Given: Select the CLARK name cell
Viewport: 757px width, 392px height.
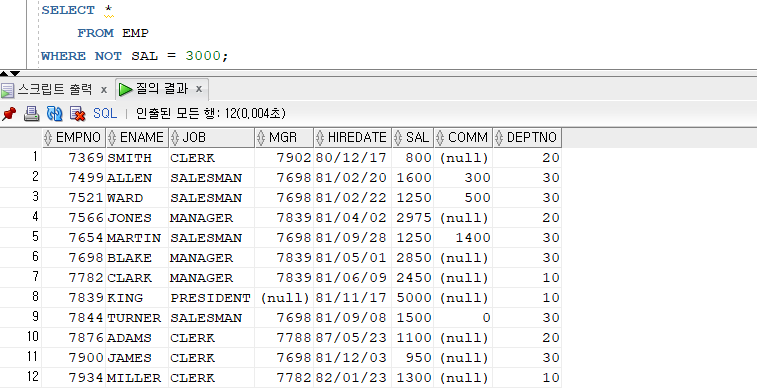Looking at the screenshot, I should click(137, 278).
